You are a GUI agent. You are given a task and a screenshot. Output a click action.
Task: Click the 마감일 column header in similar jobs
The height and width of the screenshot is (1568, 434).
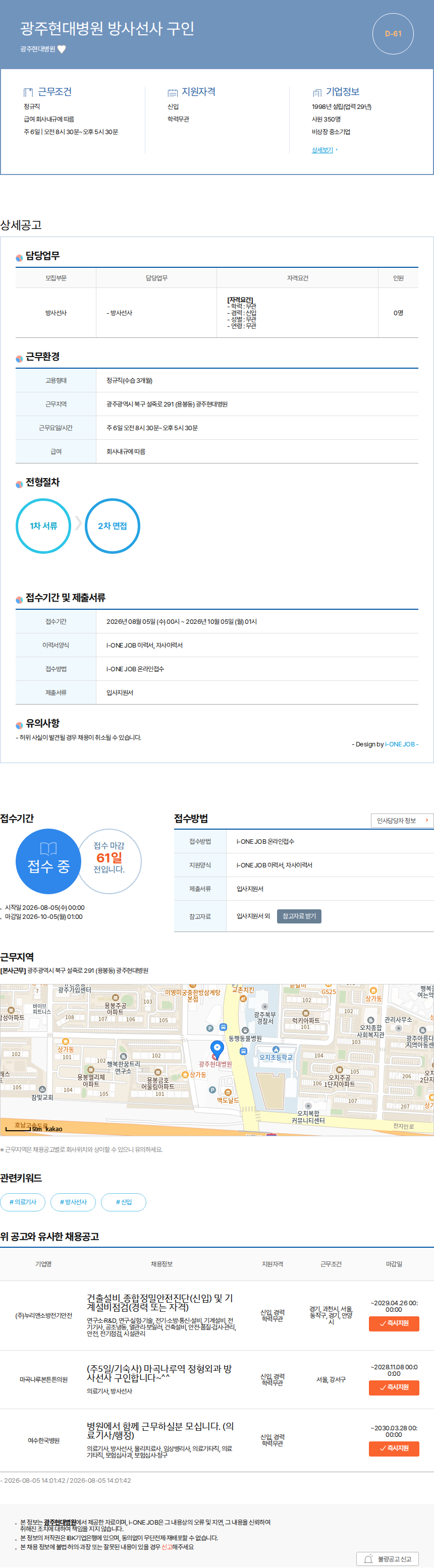pyautogui.click(x=394, y=1264)
